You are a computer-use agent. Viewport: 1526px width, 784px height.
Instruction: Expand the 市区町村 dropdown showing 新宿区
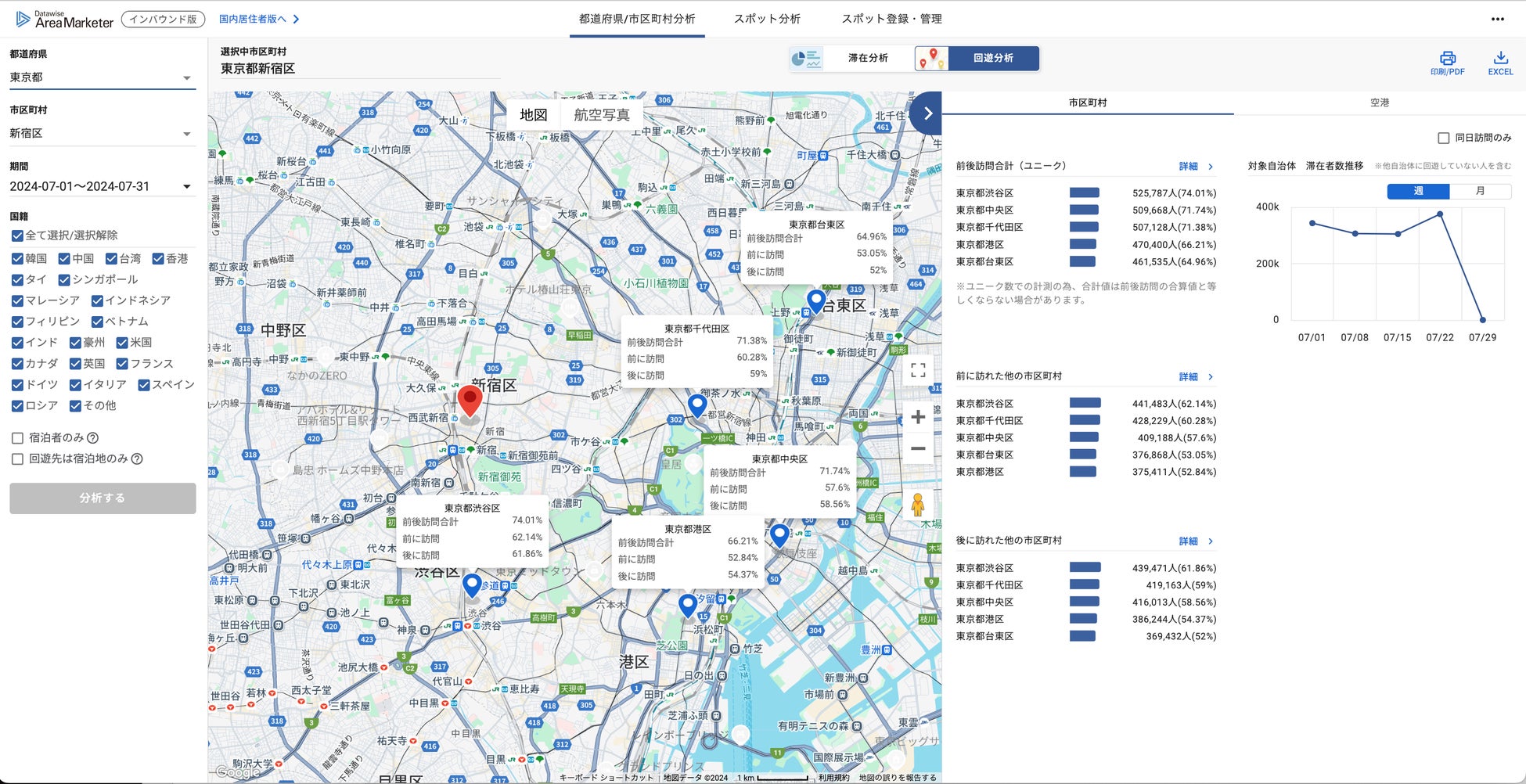pyautogui.click(x=102, y=134)
